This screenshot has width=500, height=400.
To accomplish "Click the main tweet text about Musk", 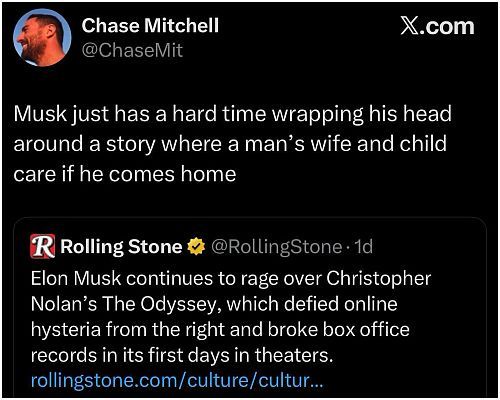I will tap(233, 144).
